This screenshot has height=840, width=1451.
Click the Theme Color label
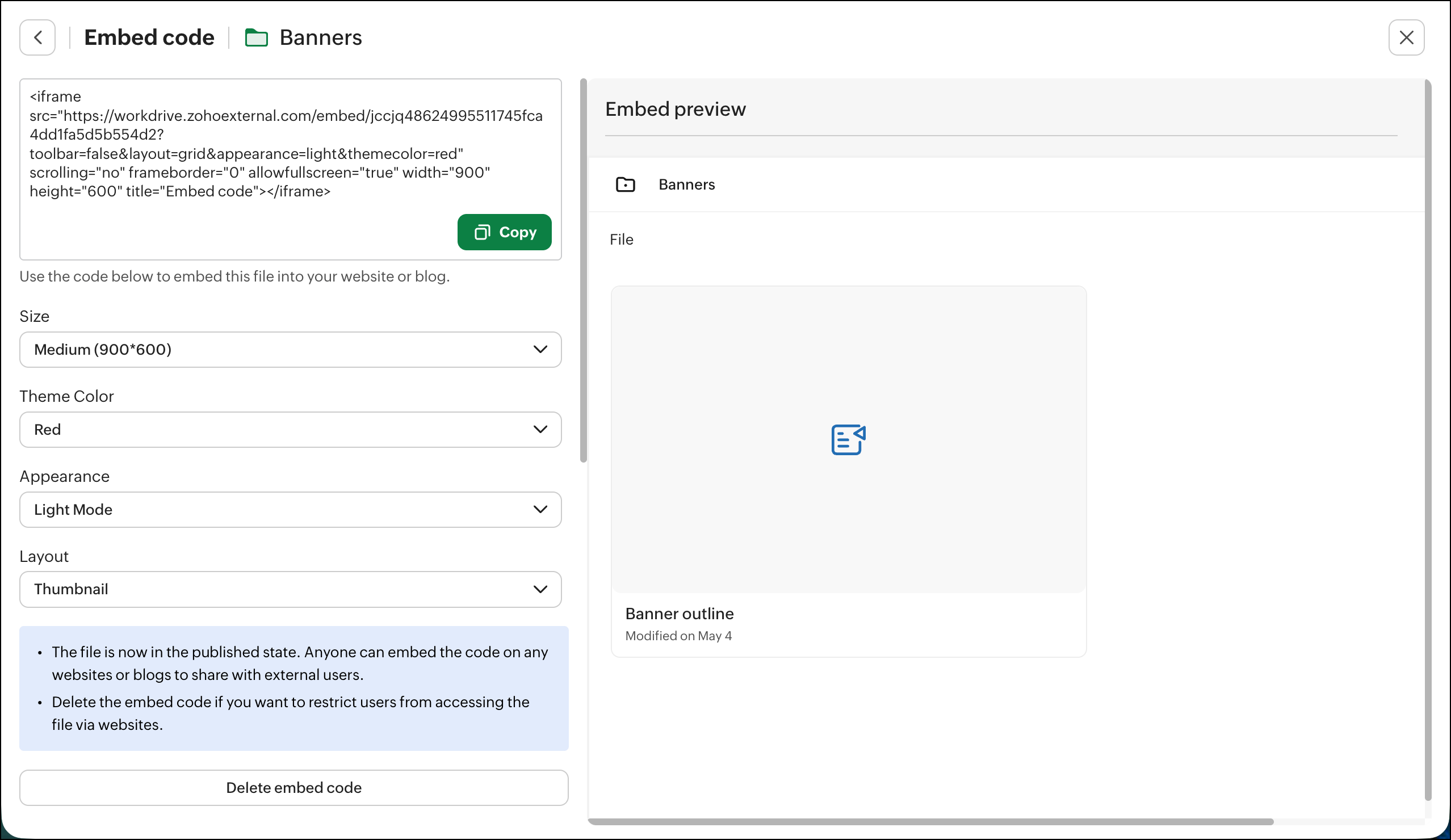(67, 396)
